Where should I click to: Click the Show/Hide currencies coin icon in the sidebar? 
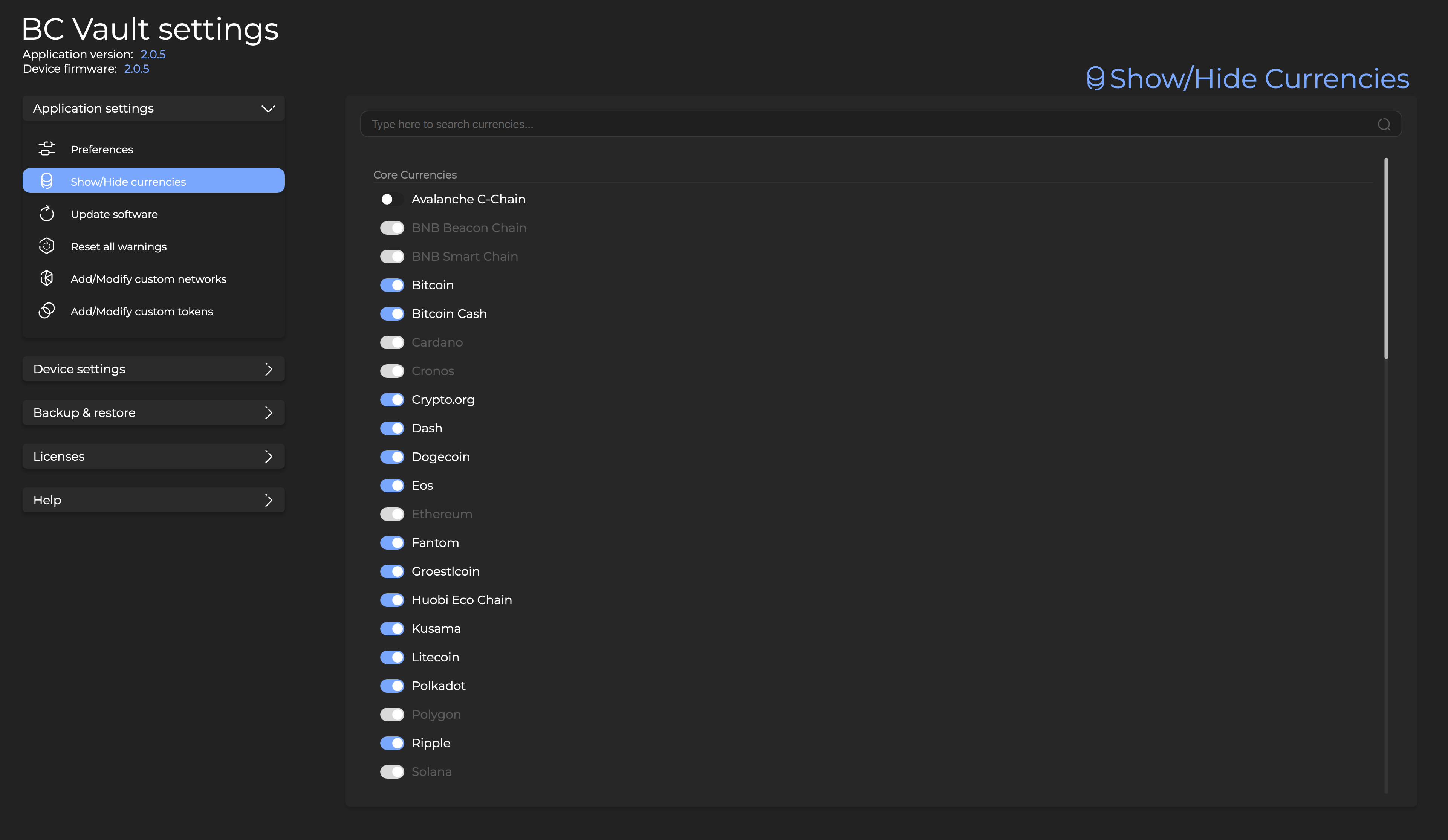point(47,181)
